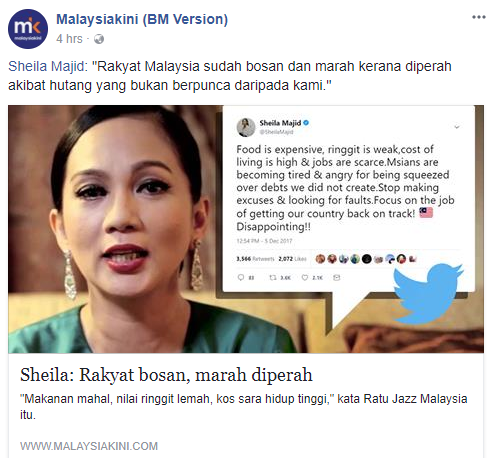
Task: Click the WWW.MALAYSIAKINI.COM source link
Action: (x=89, y=446)
